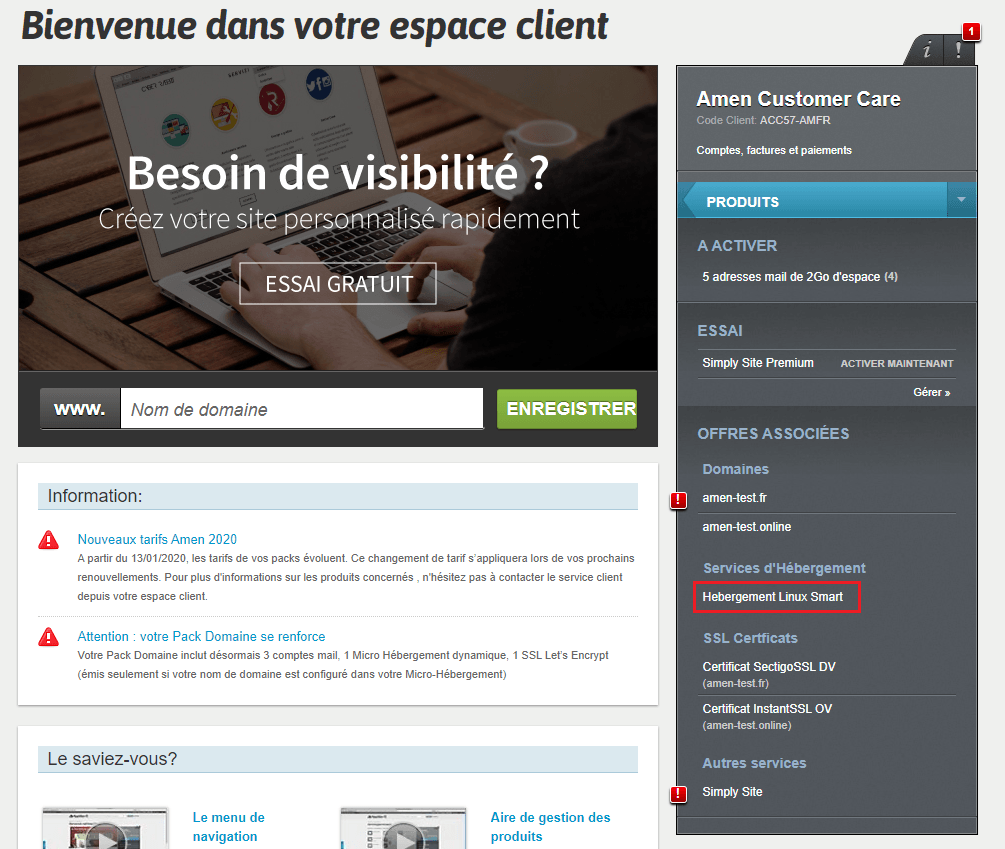The image size is (1005, 849).
Task: Click the red notification badge showing 1
Action: coord(972,31)
